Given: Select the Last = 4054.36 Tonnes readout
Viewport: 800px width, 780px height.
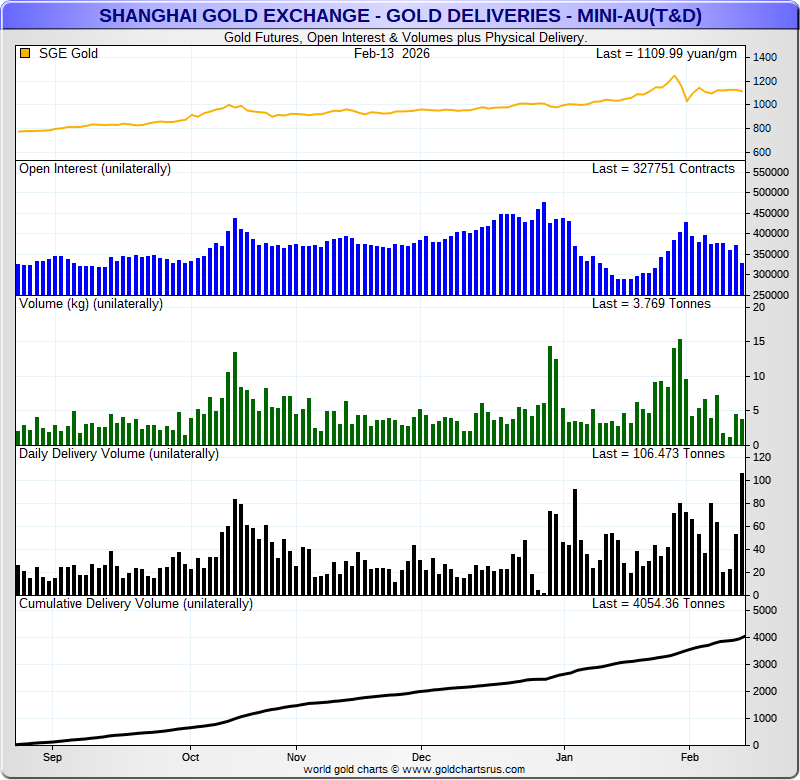Looking at the screenshot, I should pos(658,604).
